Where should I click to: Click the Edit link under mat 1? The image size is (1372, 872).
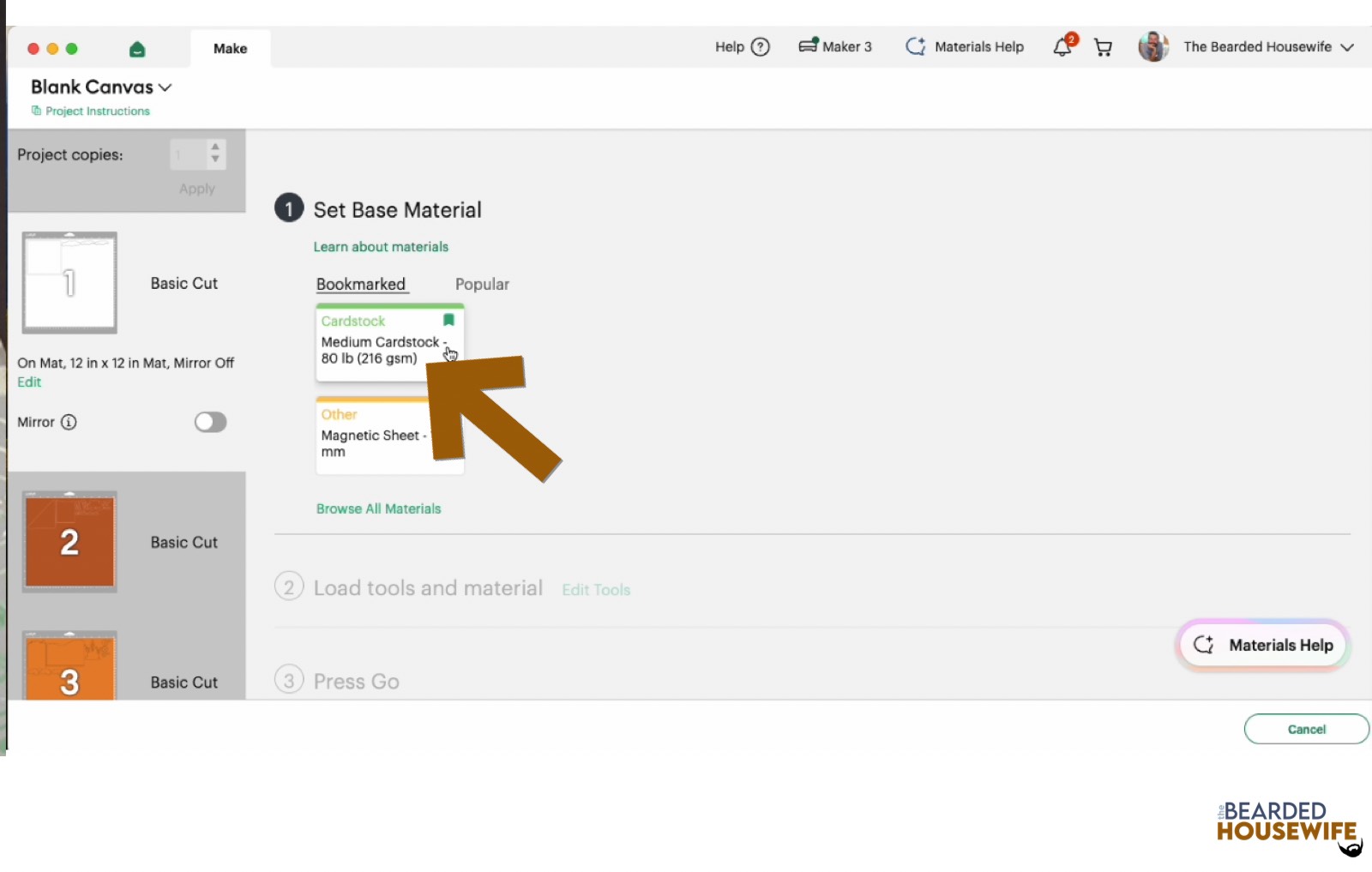[x=29, y=382]
